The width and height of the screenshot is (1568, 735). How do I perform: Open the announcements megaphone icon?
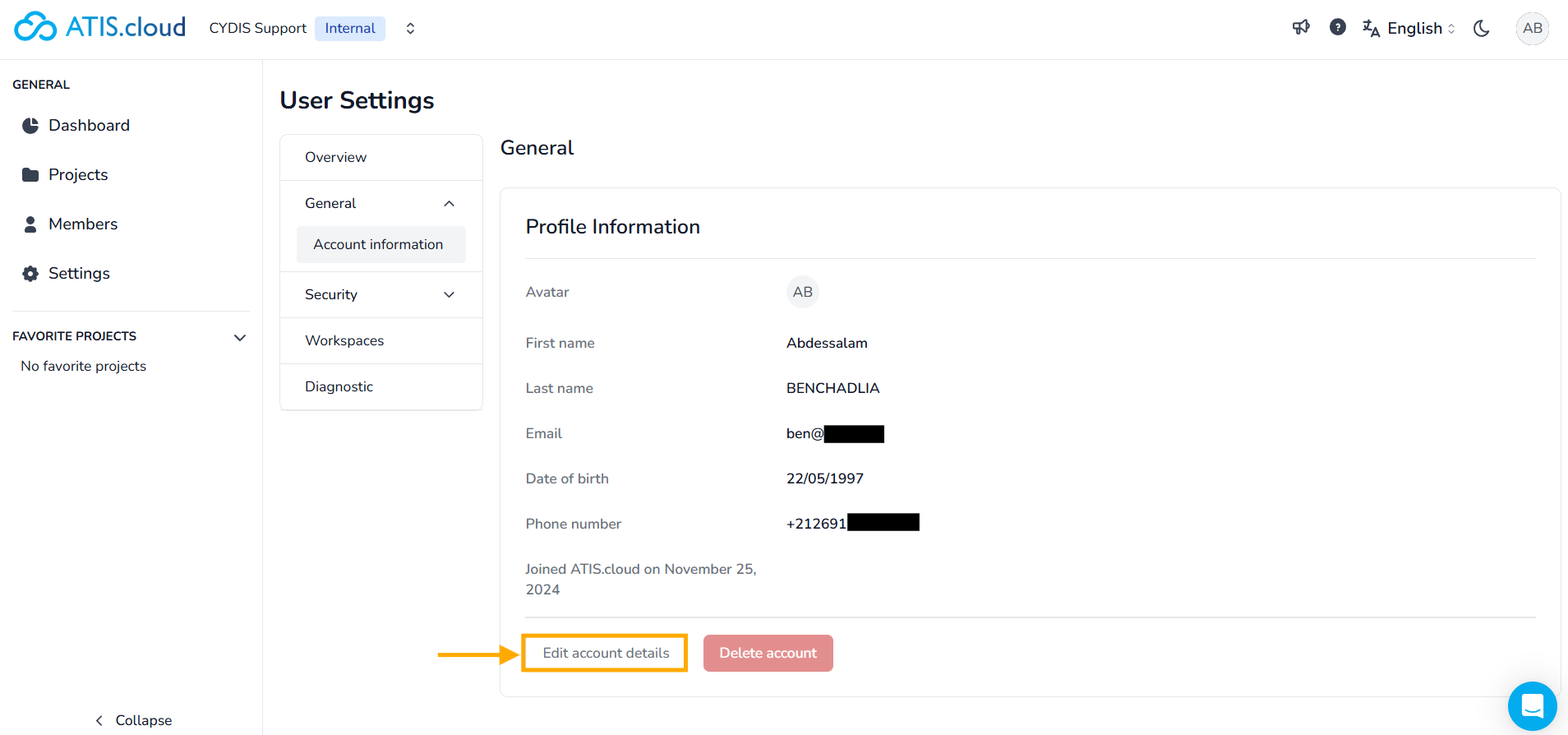1301,28
